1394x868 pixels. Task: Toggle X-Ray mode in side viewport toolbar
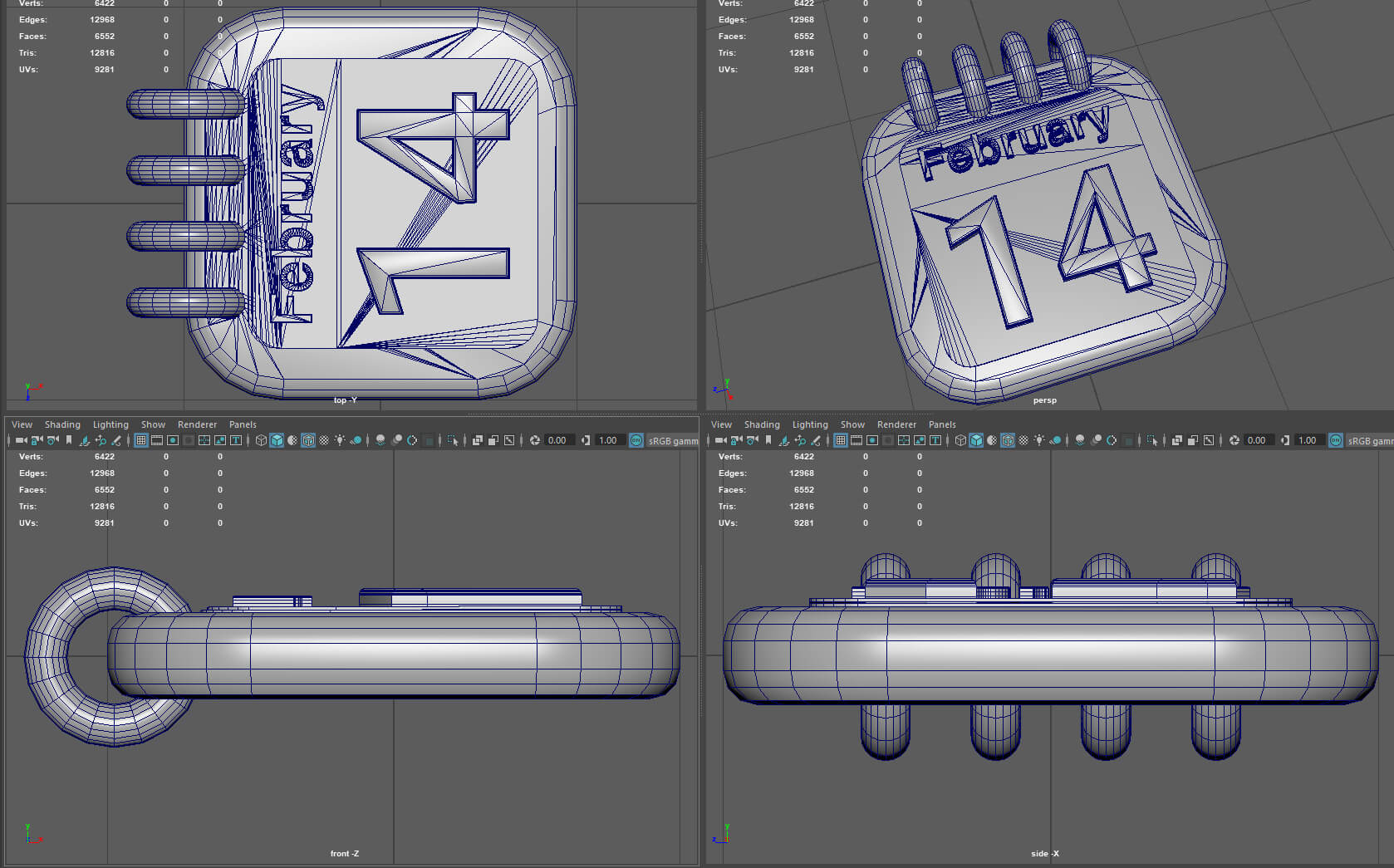pos(1177,440)
